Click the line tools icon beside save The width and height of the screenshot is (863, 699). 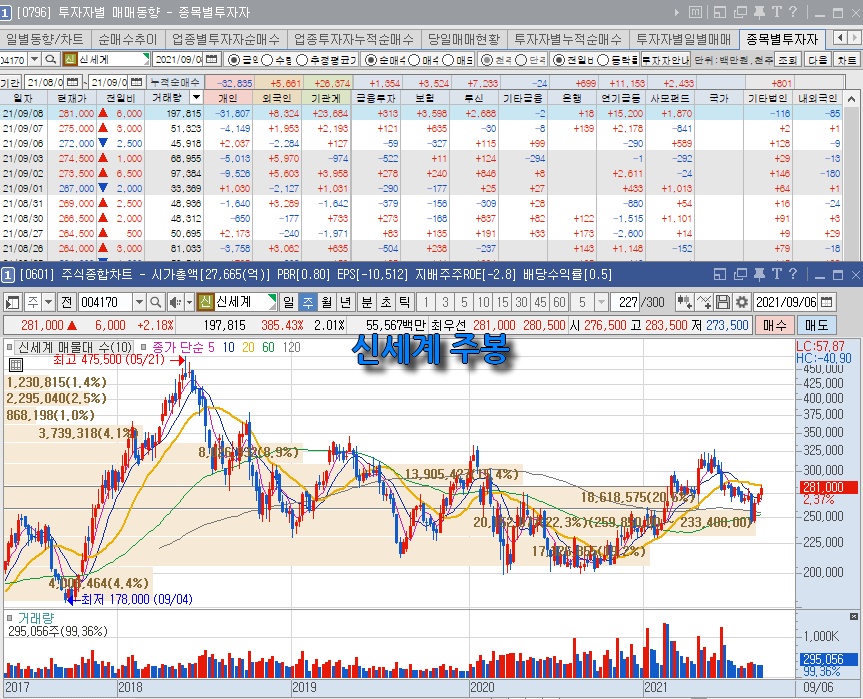click(x=704, y=302)
